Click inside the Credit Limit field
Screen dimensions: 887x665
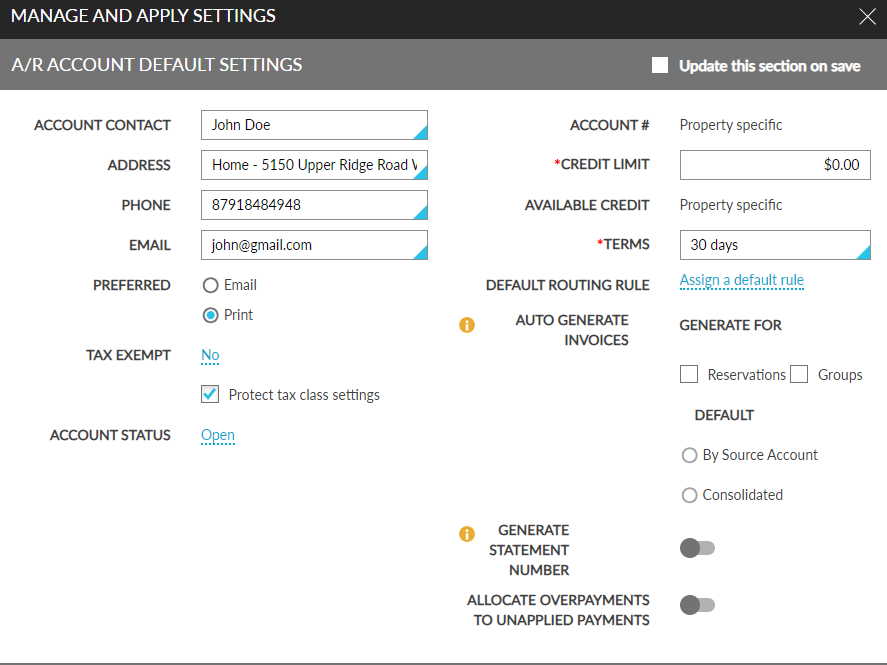click(775, 164)
